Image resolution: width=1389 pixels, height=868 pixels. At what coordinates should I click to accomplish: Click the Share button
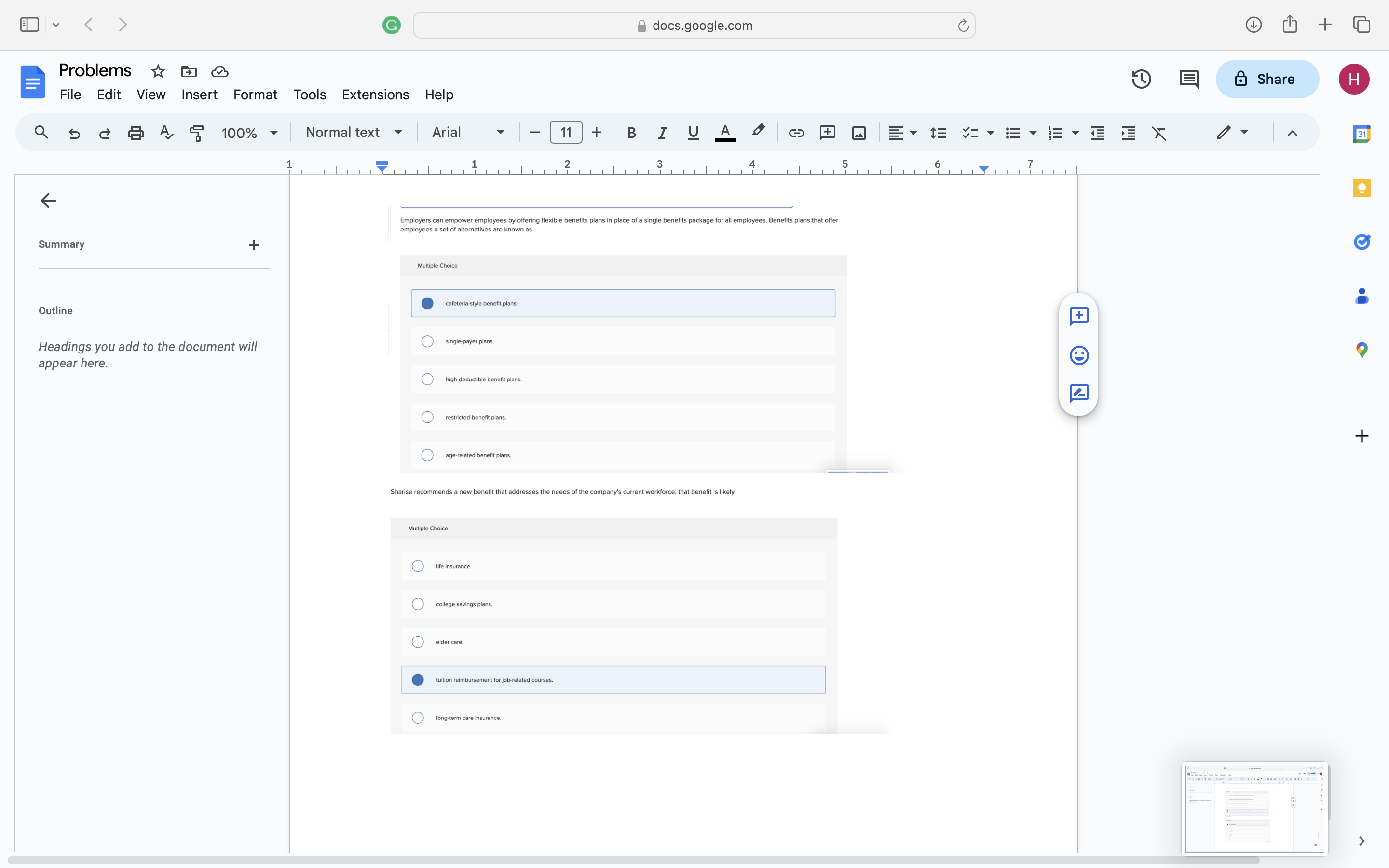[x=1267, y=79]
